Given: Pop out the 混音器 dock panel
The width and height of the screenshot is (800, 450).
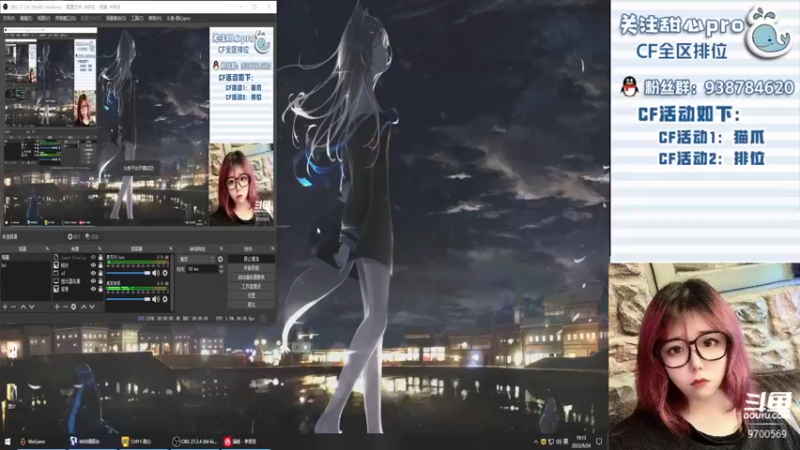Looking at the screenshot, I should click(170, 248).
